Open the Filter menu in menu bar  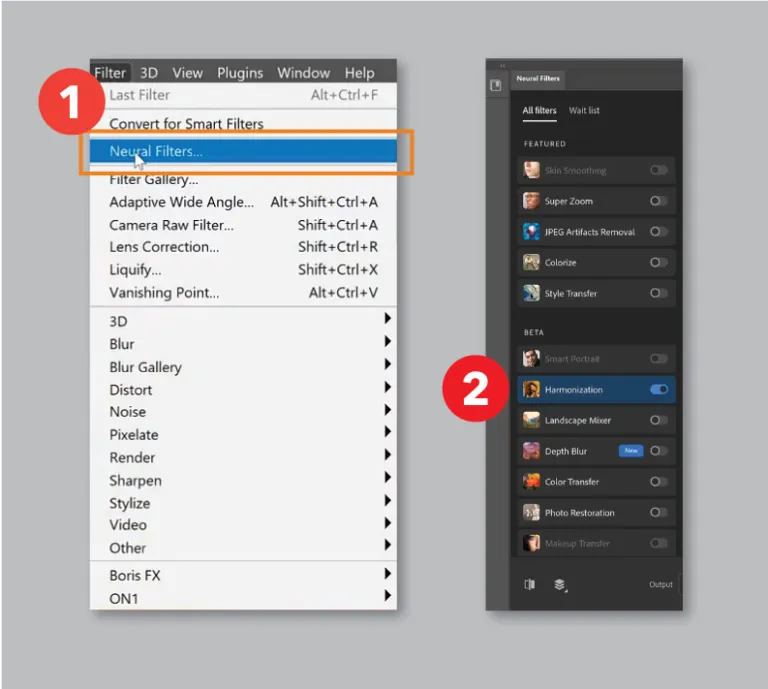click(110, 73)
